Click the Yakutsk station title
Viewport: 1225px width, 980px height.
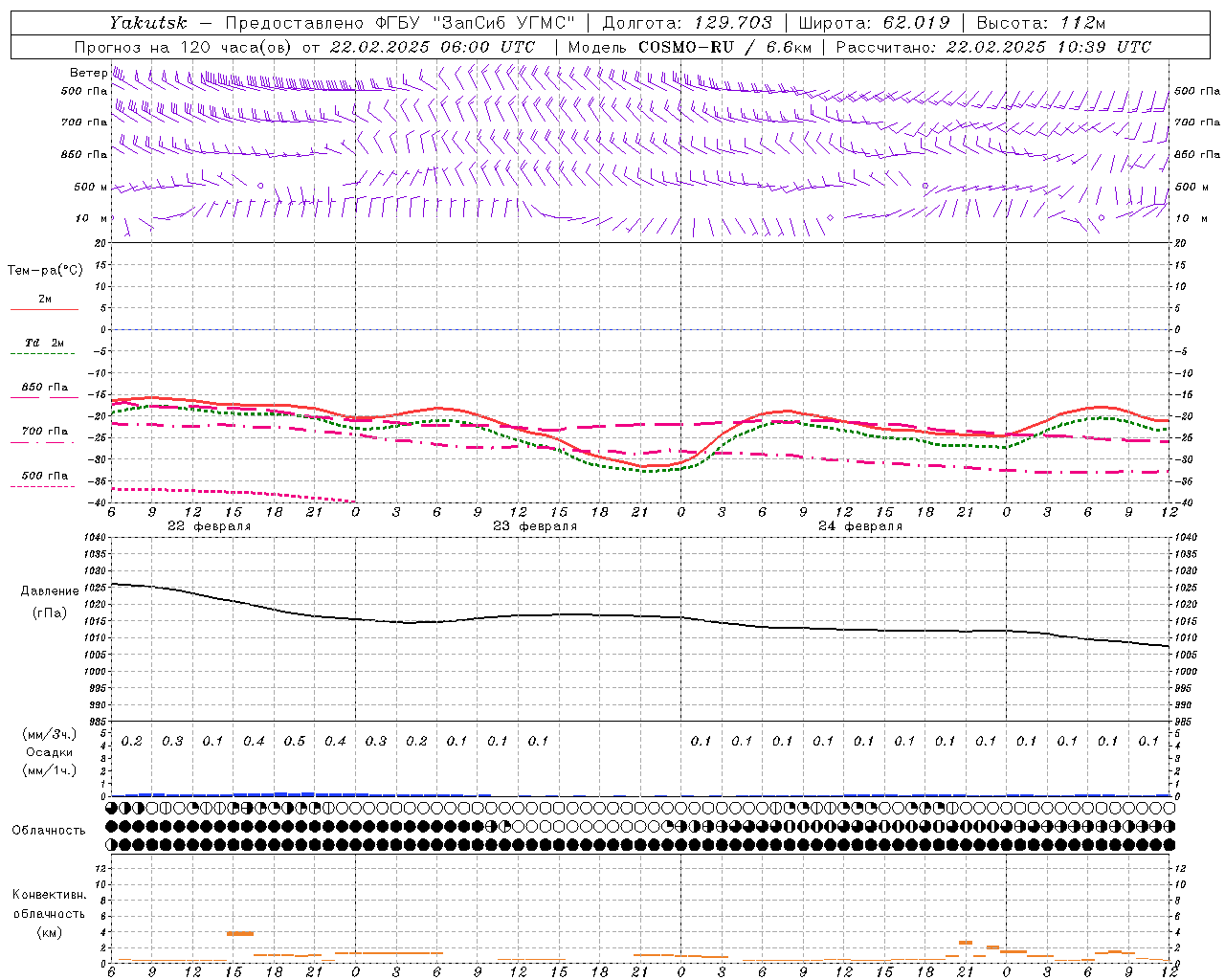coord(148,23)
